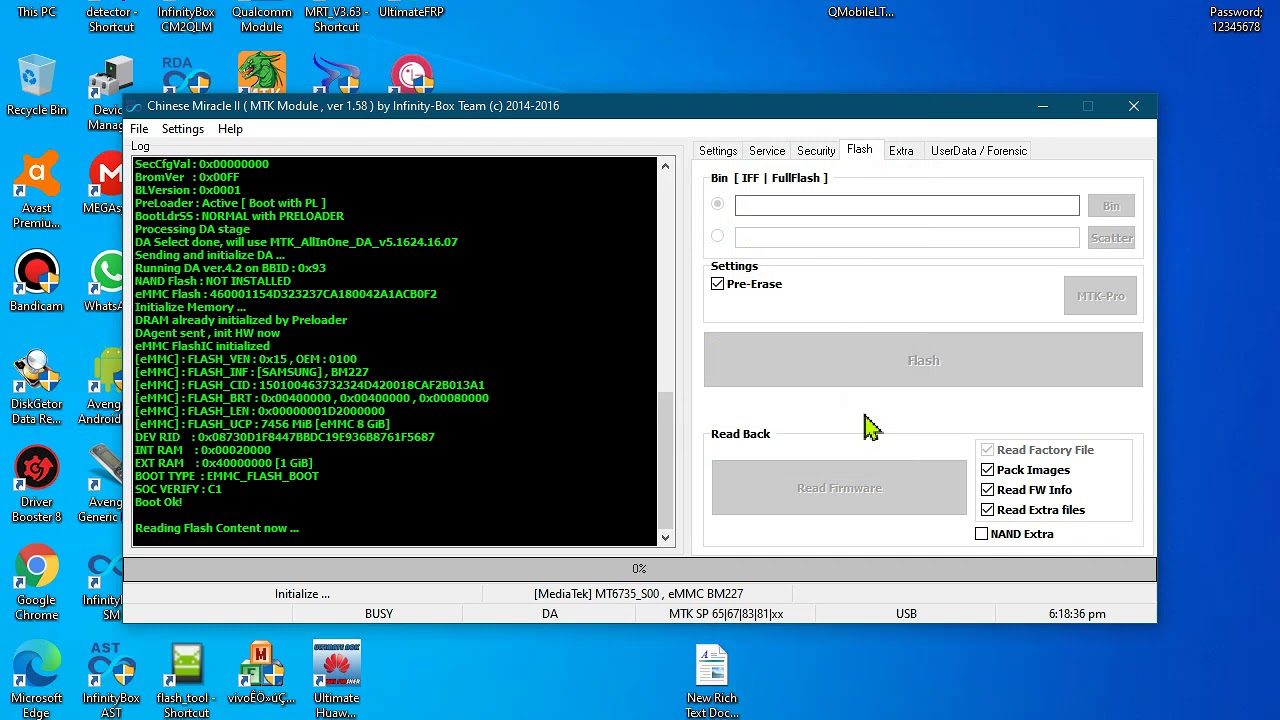Click the 'SOC VERIFY : C1' log line
The image size is (1280, 720).
[178, 489]
